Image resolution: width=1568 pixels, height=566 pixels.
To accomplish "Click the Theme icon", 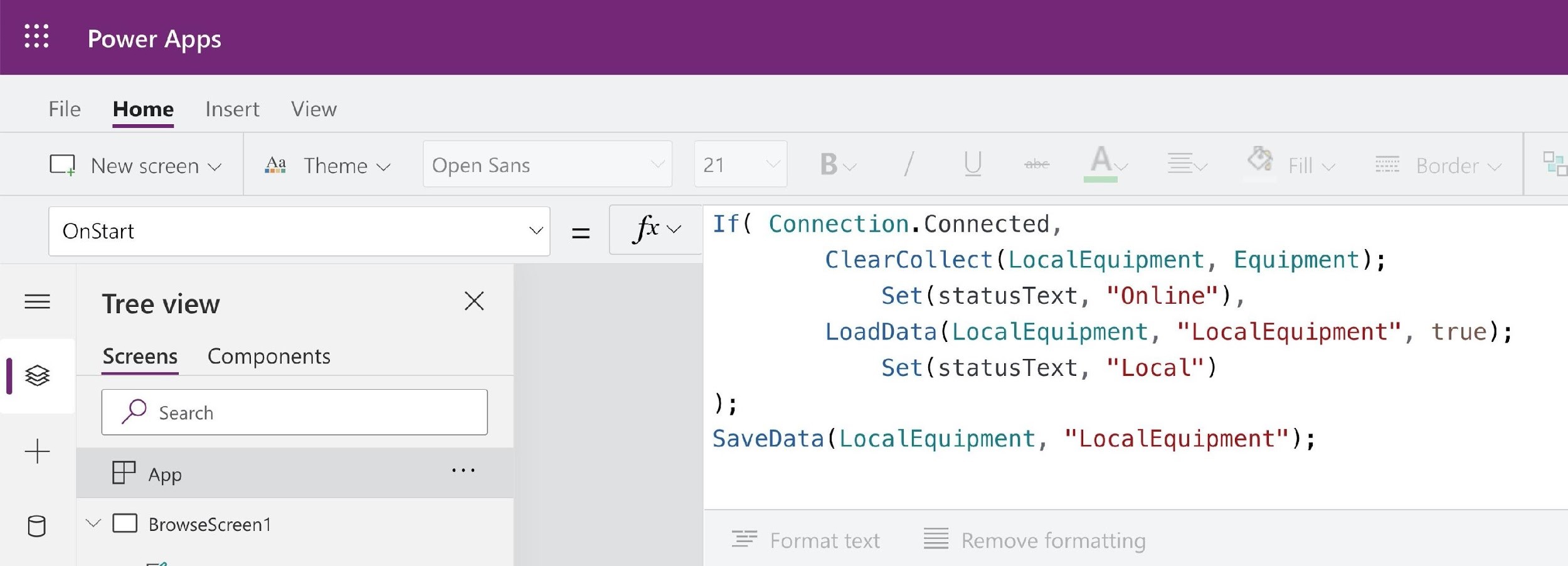I will 275,165.
